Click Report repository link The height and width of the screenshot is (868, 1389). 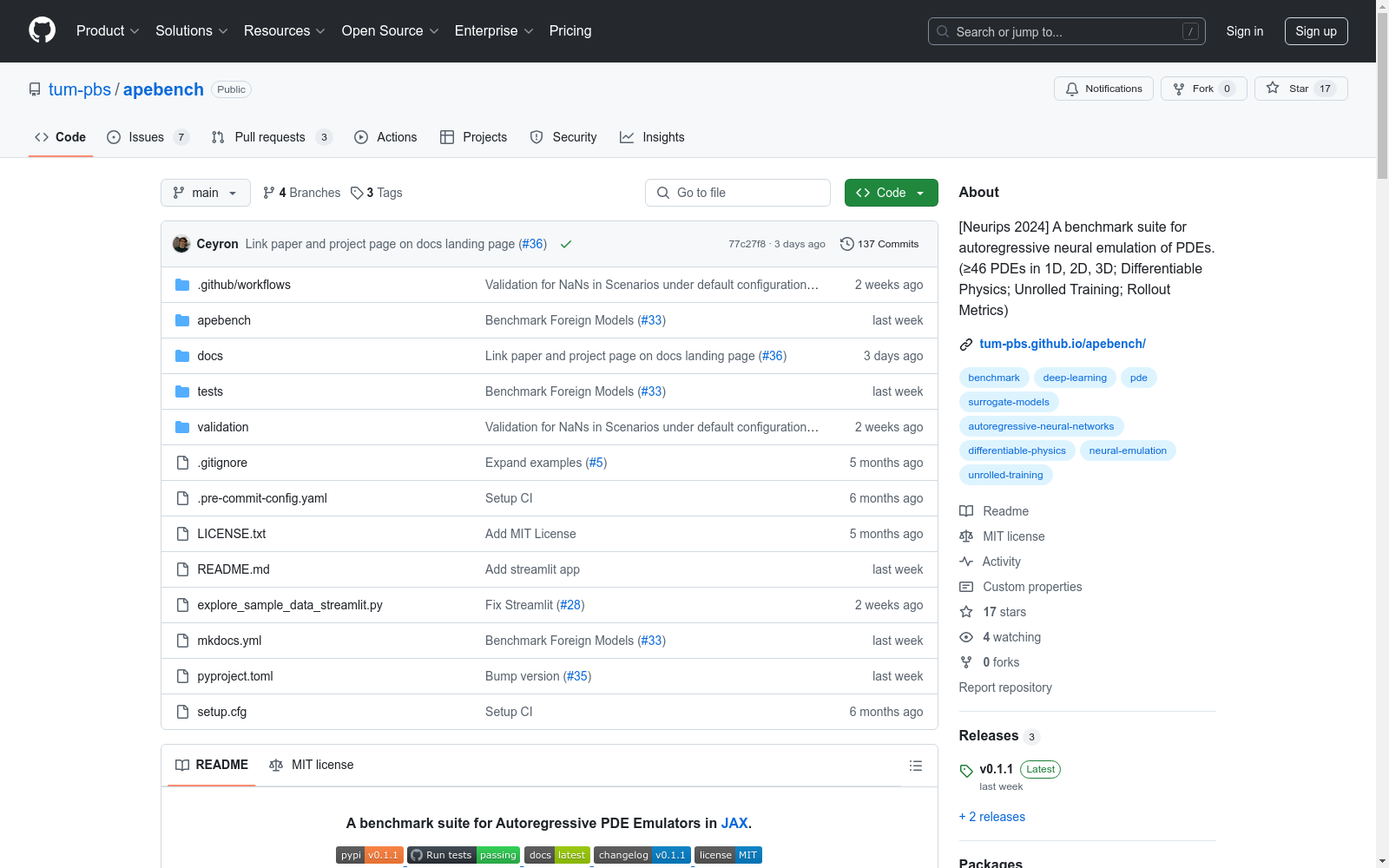(1005, 687)
